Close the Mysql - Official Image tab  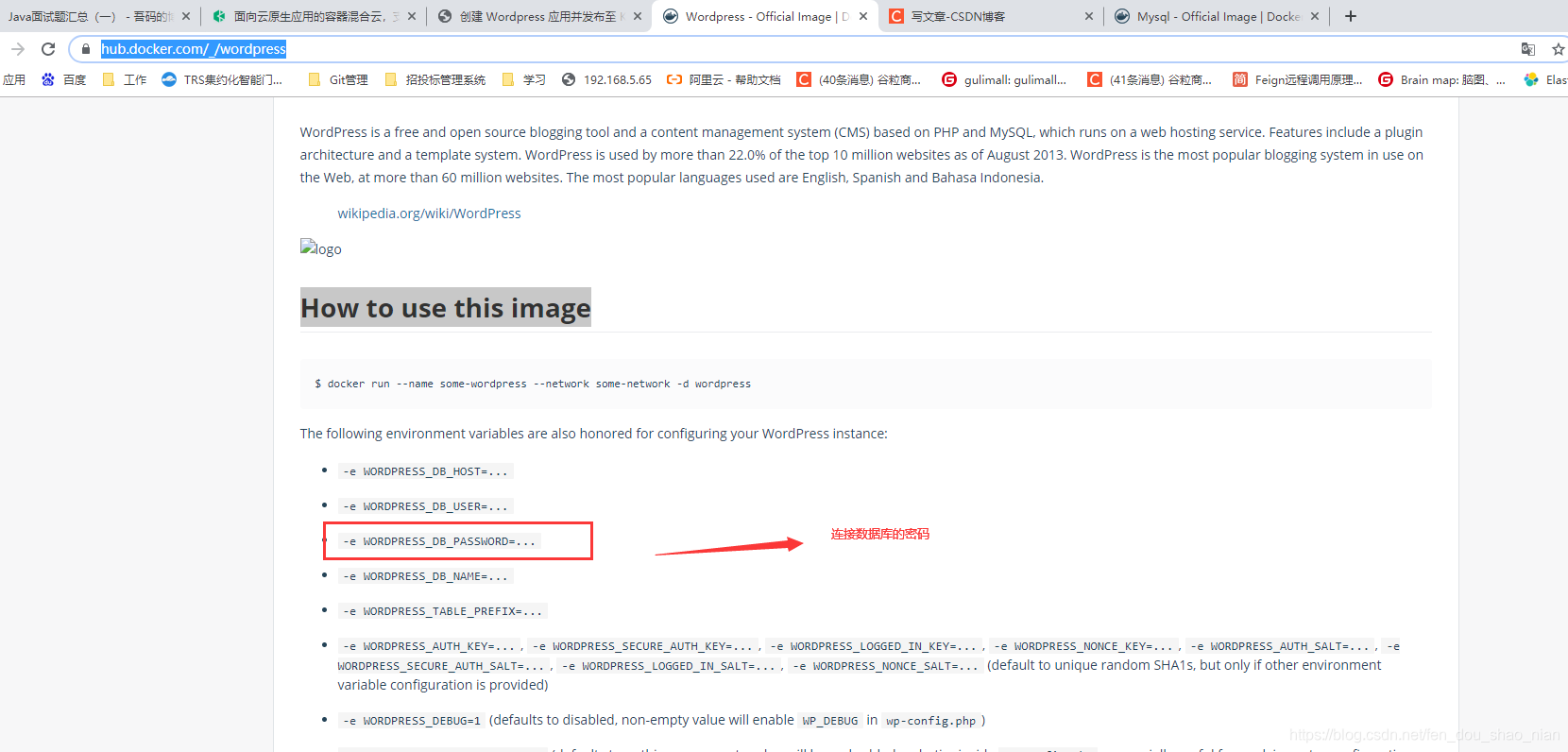tap(1315, 16)
